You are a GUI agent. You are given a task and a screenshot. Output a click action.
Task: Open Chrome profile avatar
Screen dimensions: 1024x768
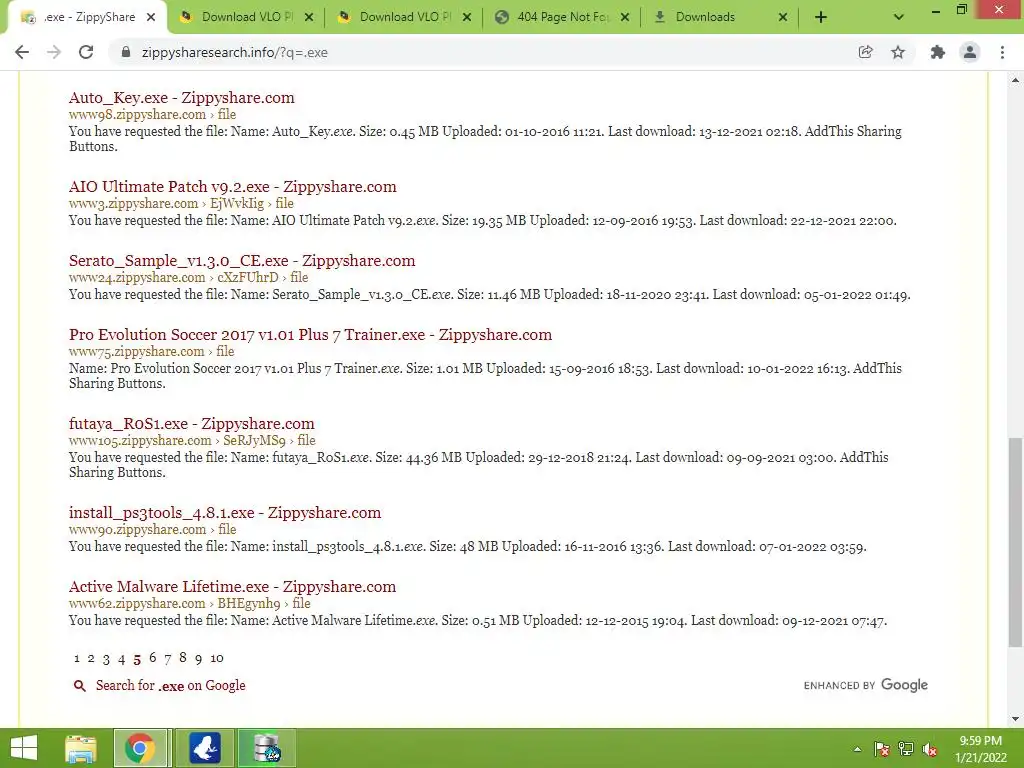[x=970, y=52]
